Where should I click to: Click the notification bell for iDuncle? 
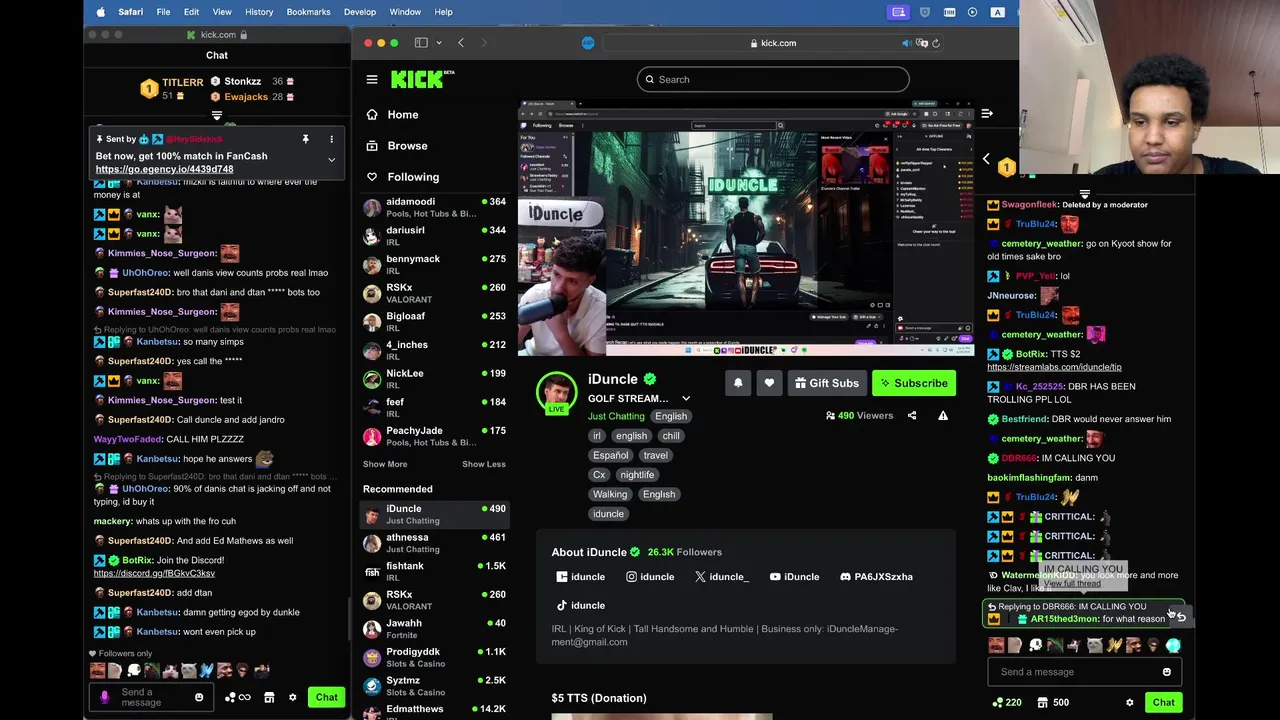click(x=738, y=383)
